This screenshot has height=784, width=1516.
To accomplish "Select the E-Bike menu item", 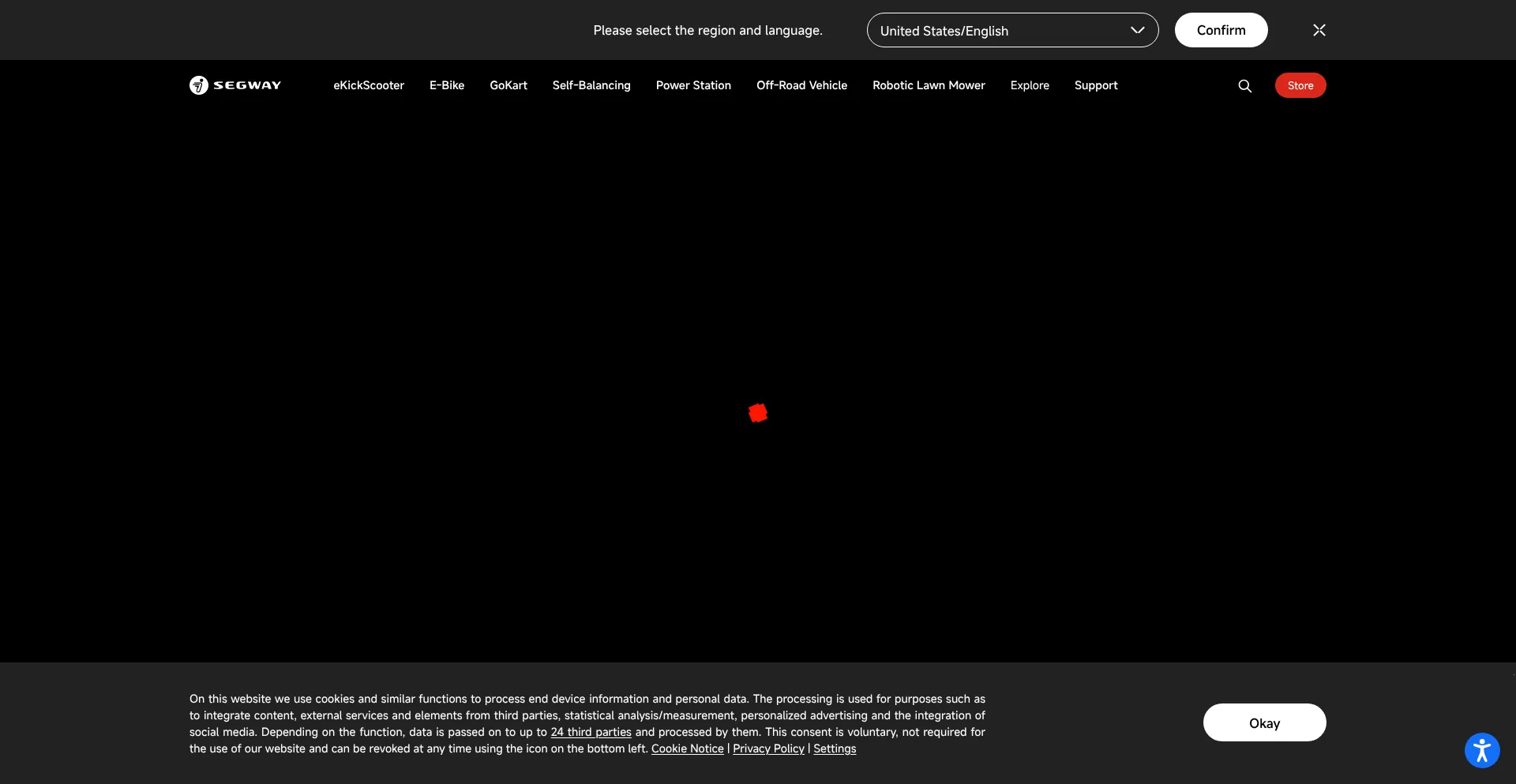I will [x=447, y=85].
